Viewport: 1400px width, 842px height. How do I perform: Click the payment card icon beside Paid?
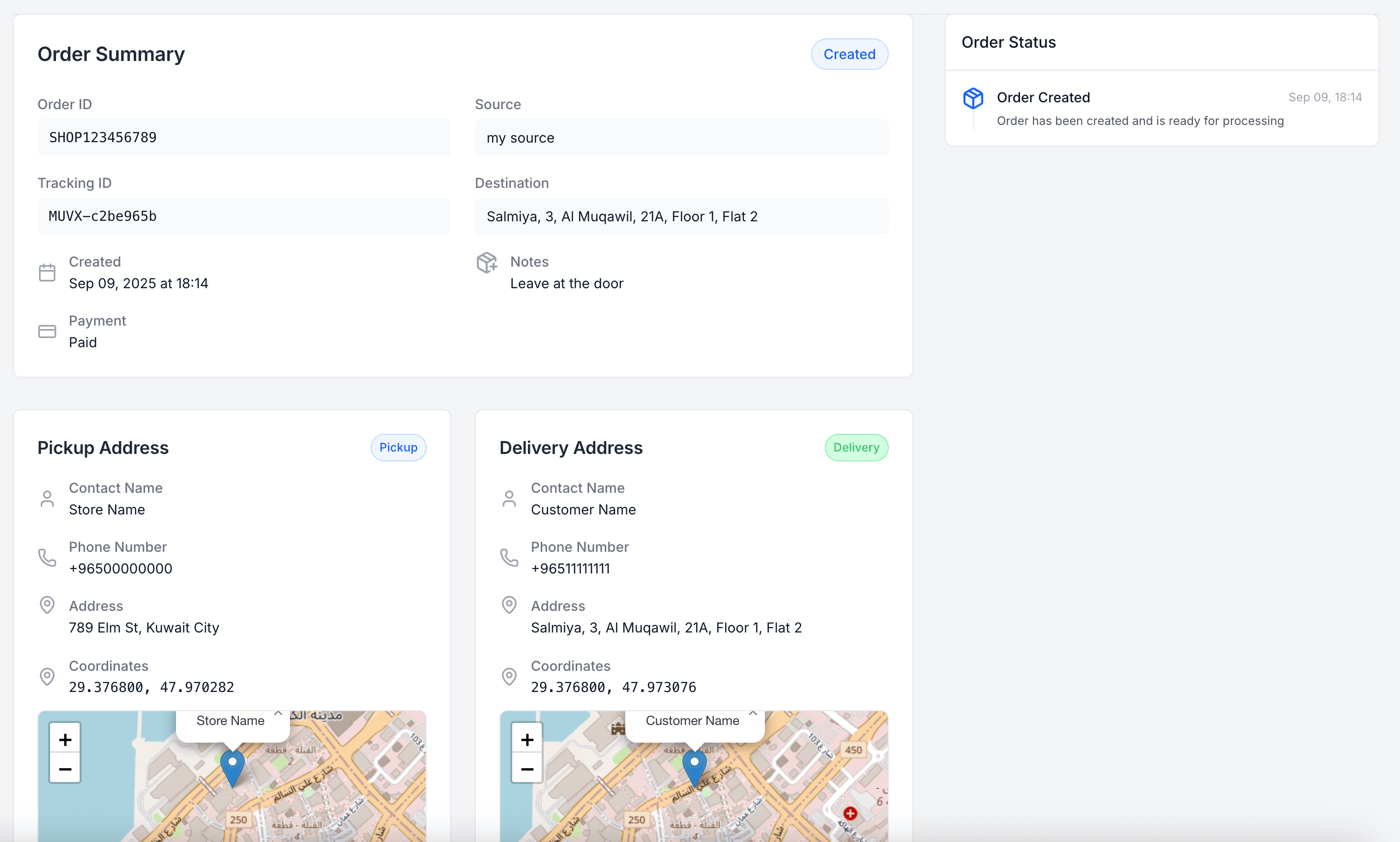(x=47, y=331)
